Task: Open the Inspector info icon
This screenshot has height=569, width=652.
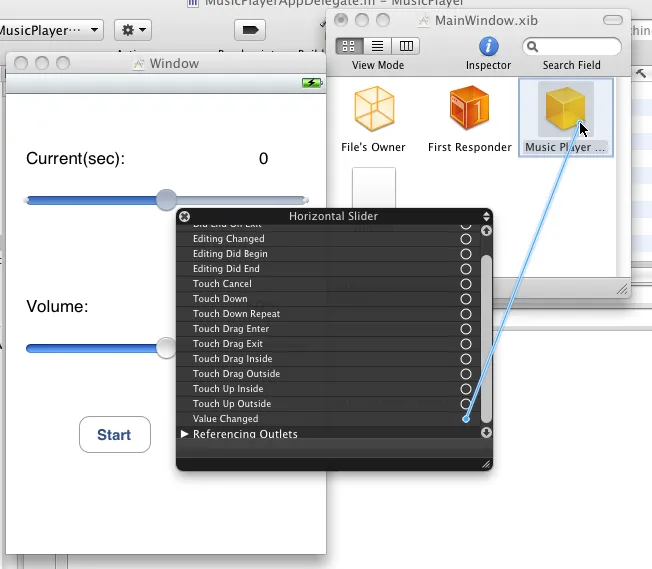Action: click(x=488, y=46)
